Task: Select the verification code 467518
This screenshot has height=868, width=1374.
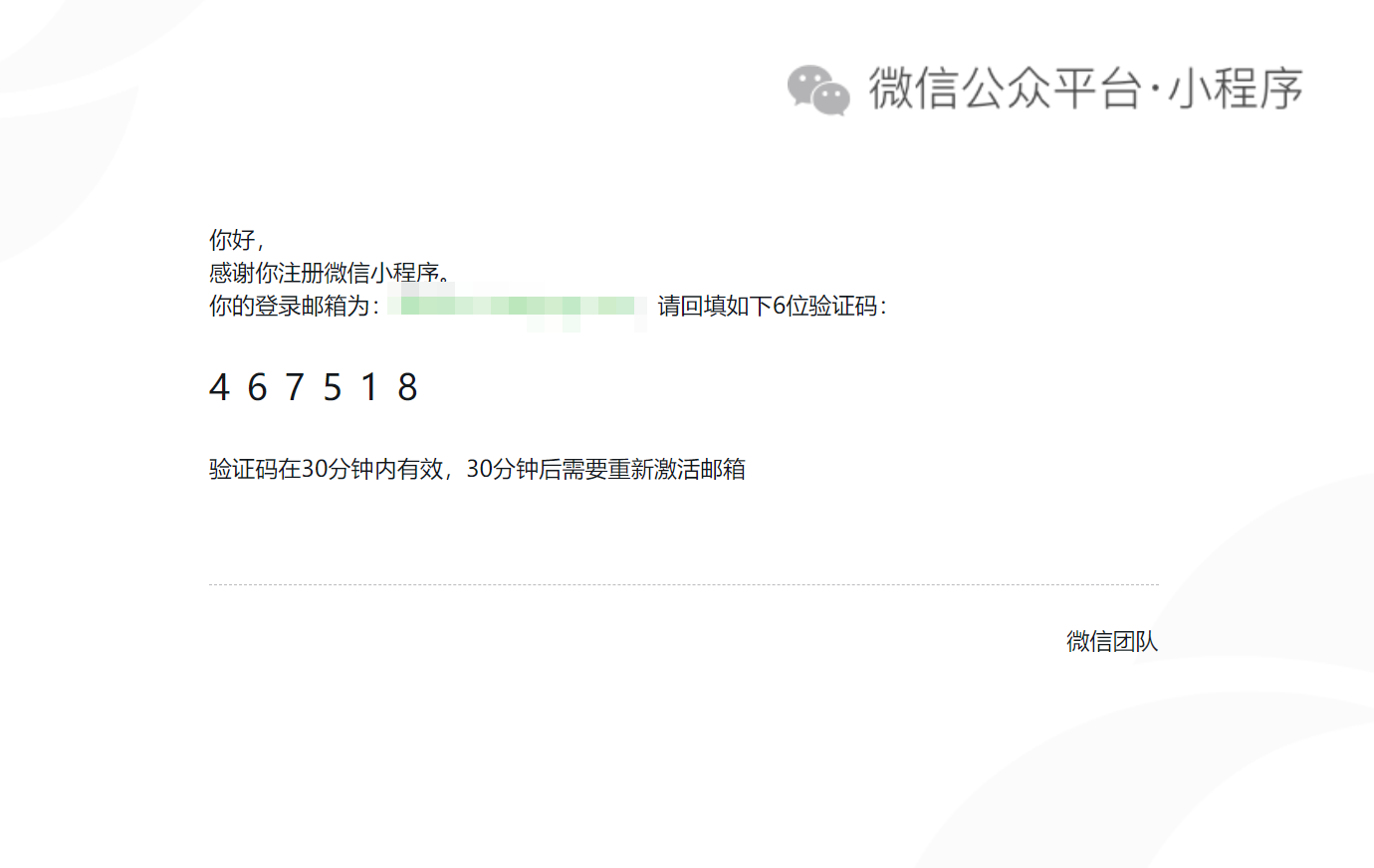Action: pyautogui.click(x=314, y=387)
